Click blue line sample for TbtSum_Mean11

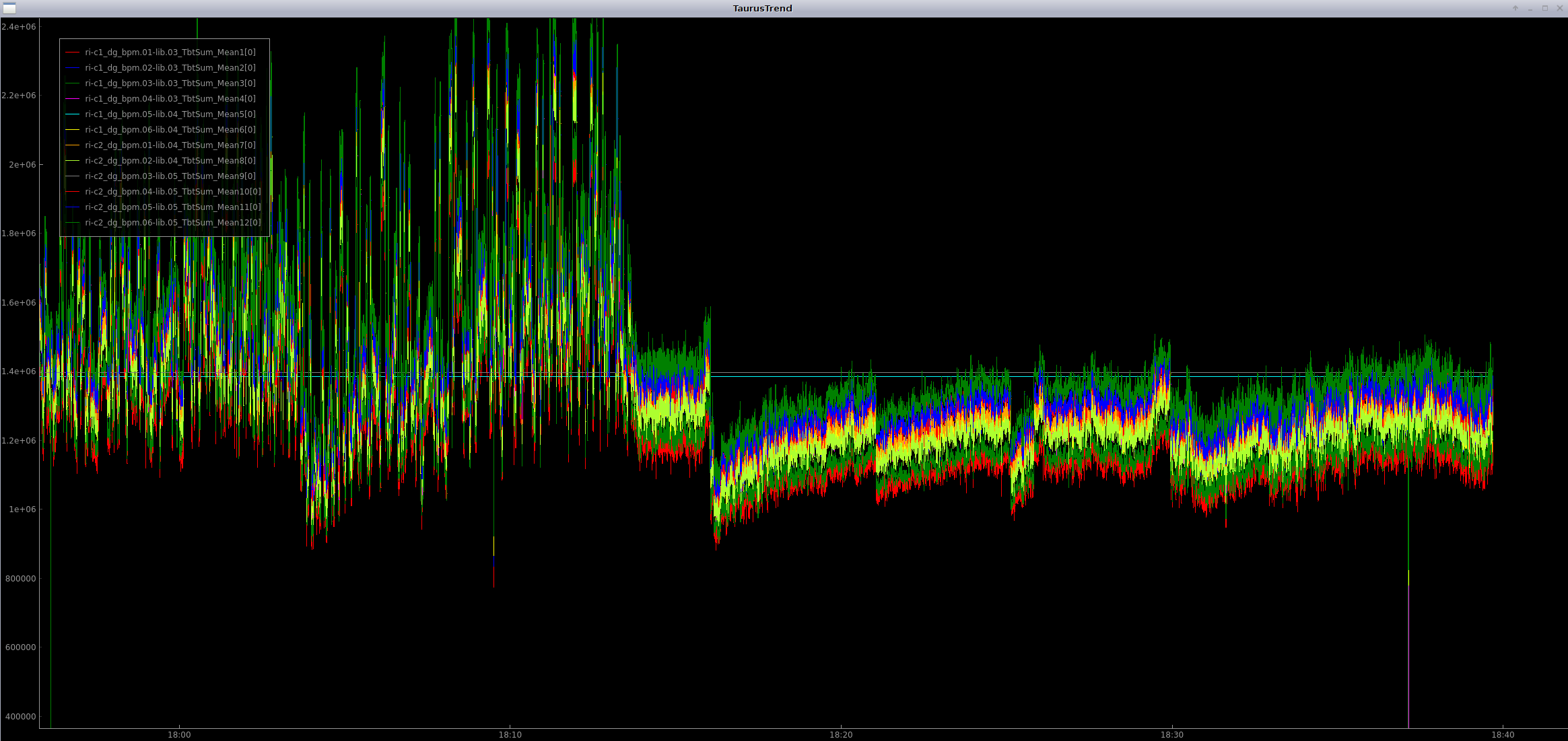tap(72, 207)
